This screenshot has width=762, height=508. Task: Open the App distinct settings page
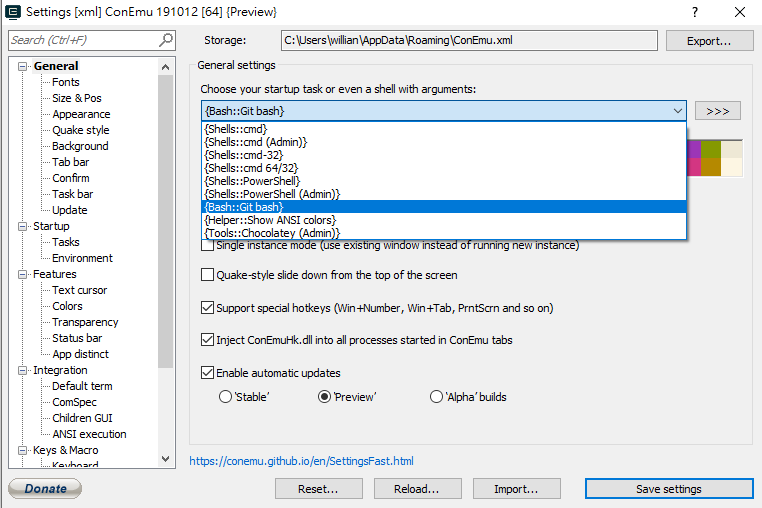coord(81,354)
